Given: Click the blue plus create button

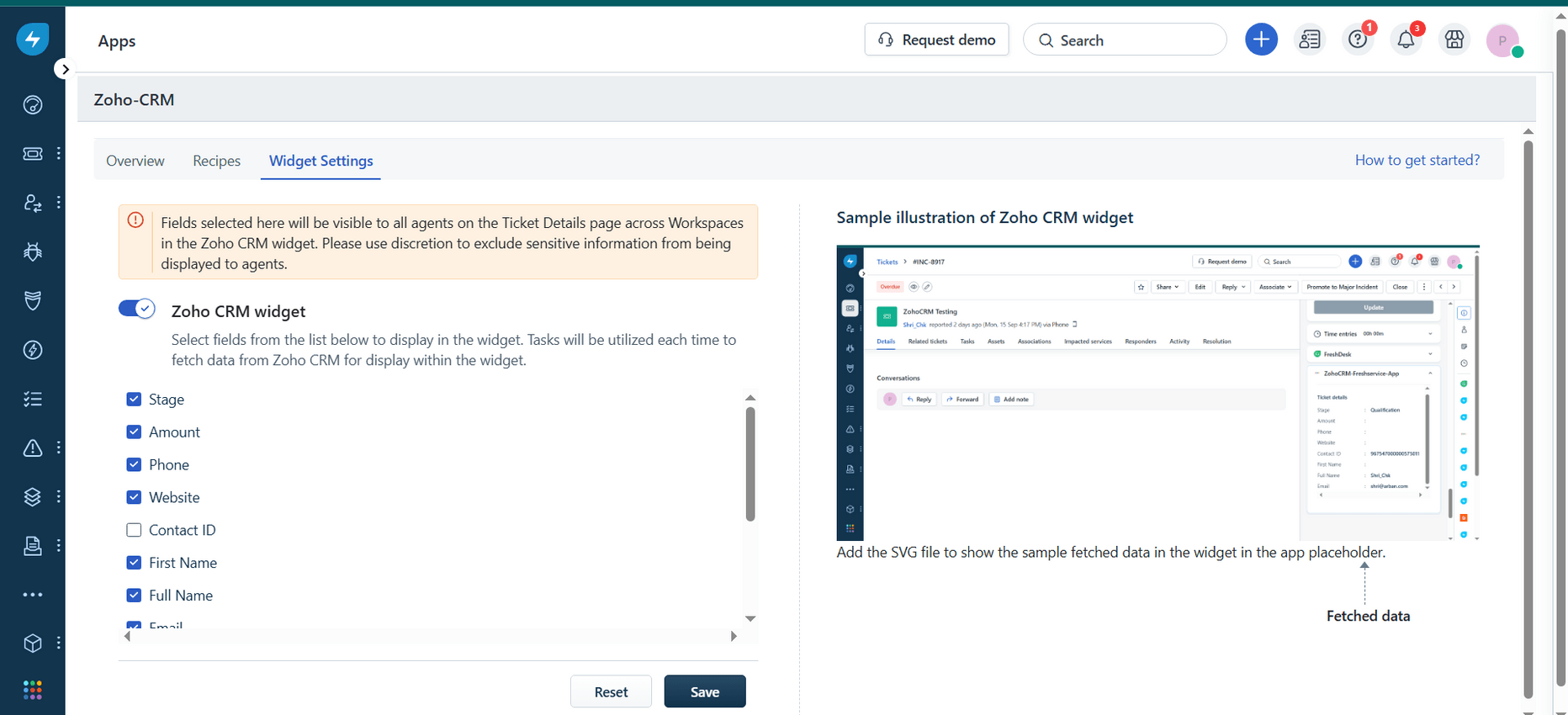Looking at the screenshot, I should (1261, 40).
